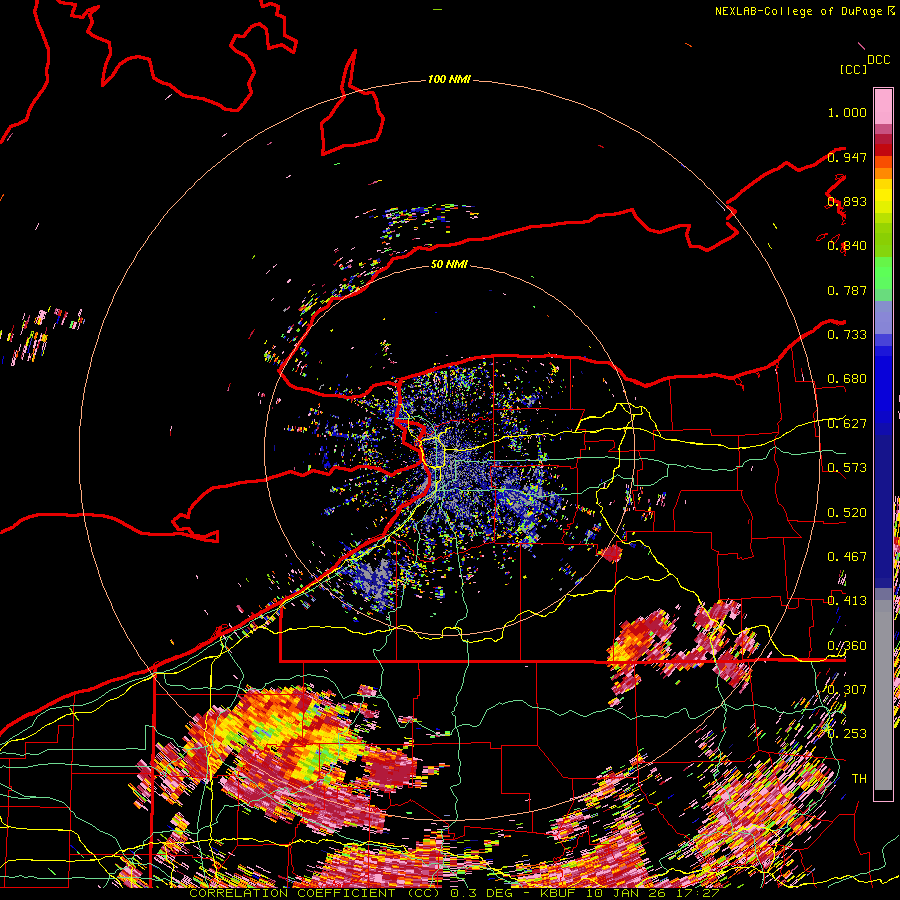Click the 0.733 color bar value
The height and width of the screenshot is (900, 900).
pos(847,335)
